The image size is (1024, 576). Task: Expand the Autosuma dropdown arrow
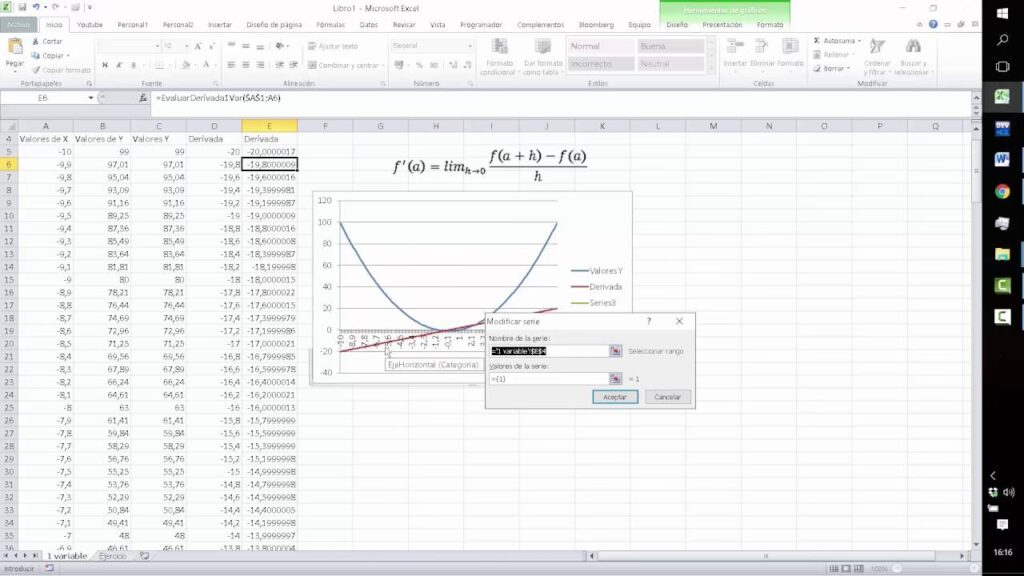(859, 41)
